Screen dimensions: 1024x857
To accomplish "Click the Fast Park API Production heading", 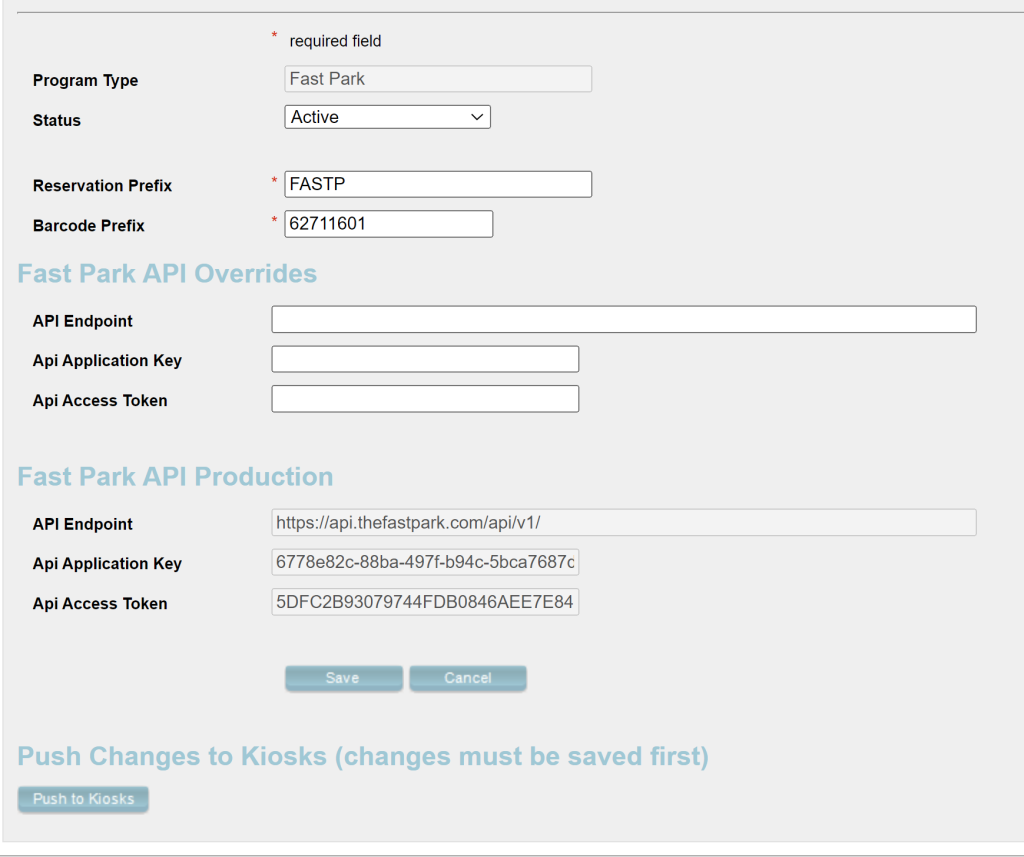I will point(175,477).
